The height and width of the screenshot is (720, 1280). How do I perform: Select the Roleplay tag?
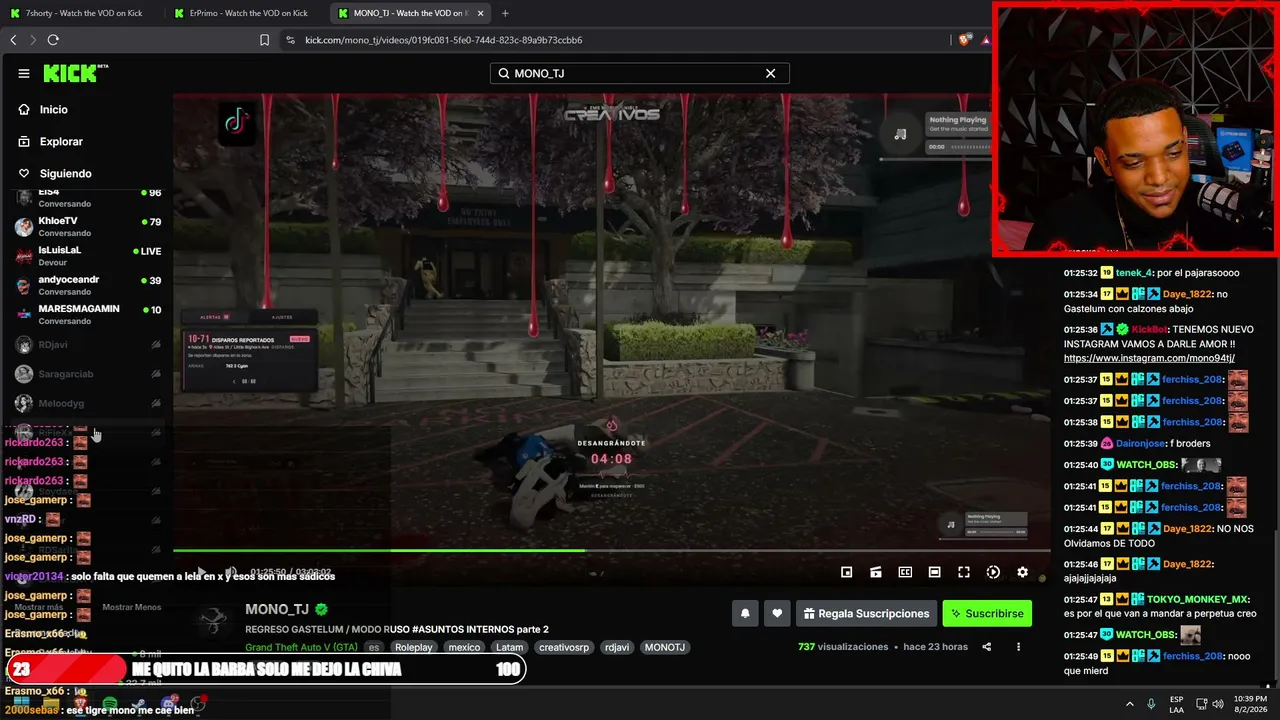pyautogui.click(x=413, y=647)
